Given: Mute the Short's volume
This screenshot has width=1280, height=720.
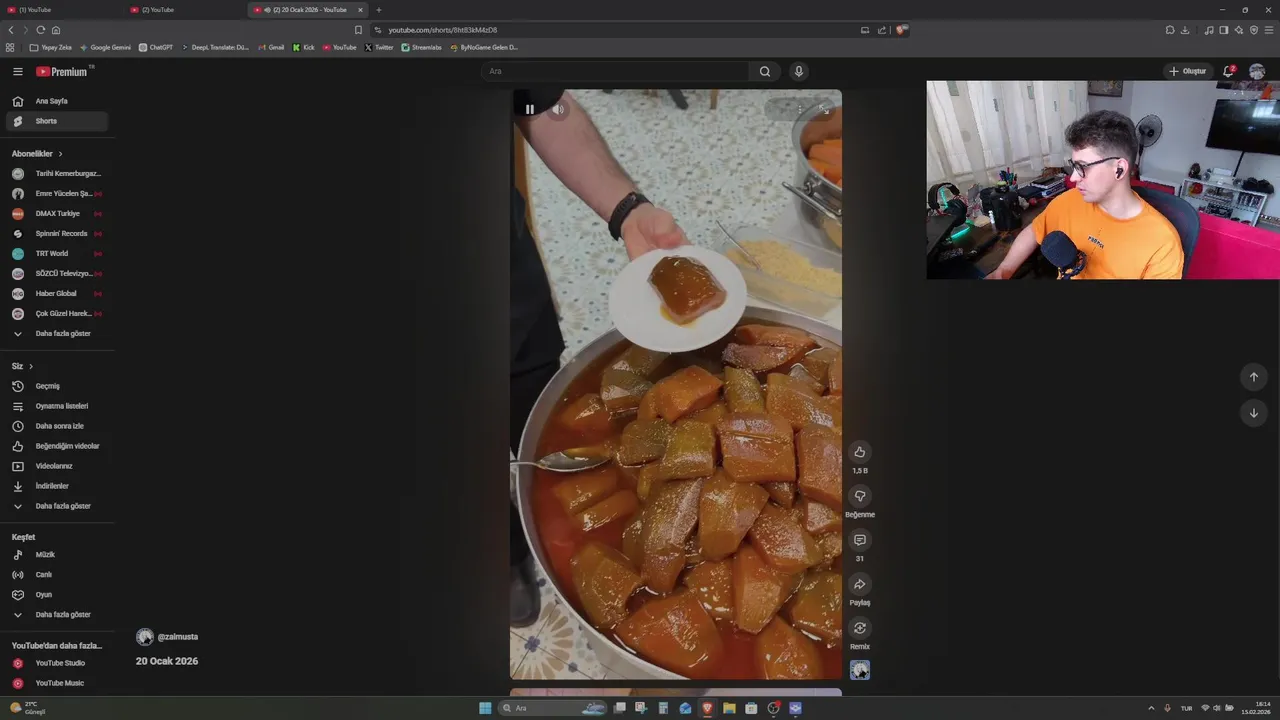Looking at the screenshot, I should (558, 109).
